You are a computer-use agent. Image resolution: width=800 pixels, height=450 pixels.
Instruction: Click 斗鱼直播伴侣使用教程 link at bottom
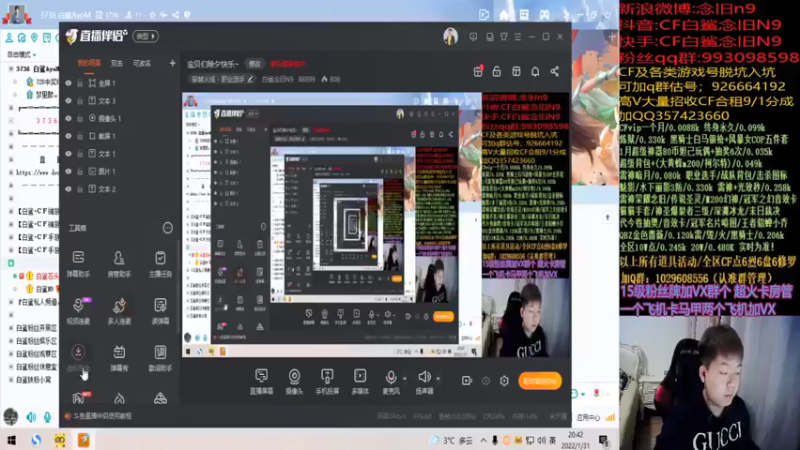pos(102,416)
